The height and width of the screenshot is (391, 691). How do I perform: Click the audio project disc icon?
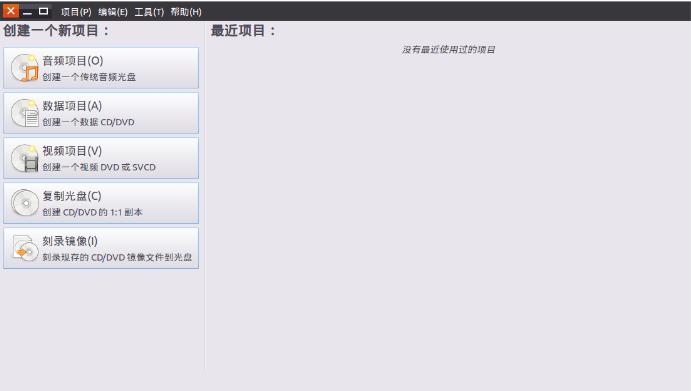pos(25,68)
